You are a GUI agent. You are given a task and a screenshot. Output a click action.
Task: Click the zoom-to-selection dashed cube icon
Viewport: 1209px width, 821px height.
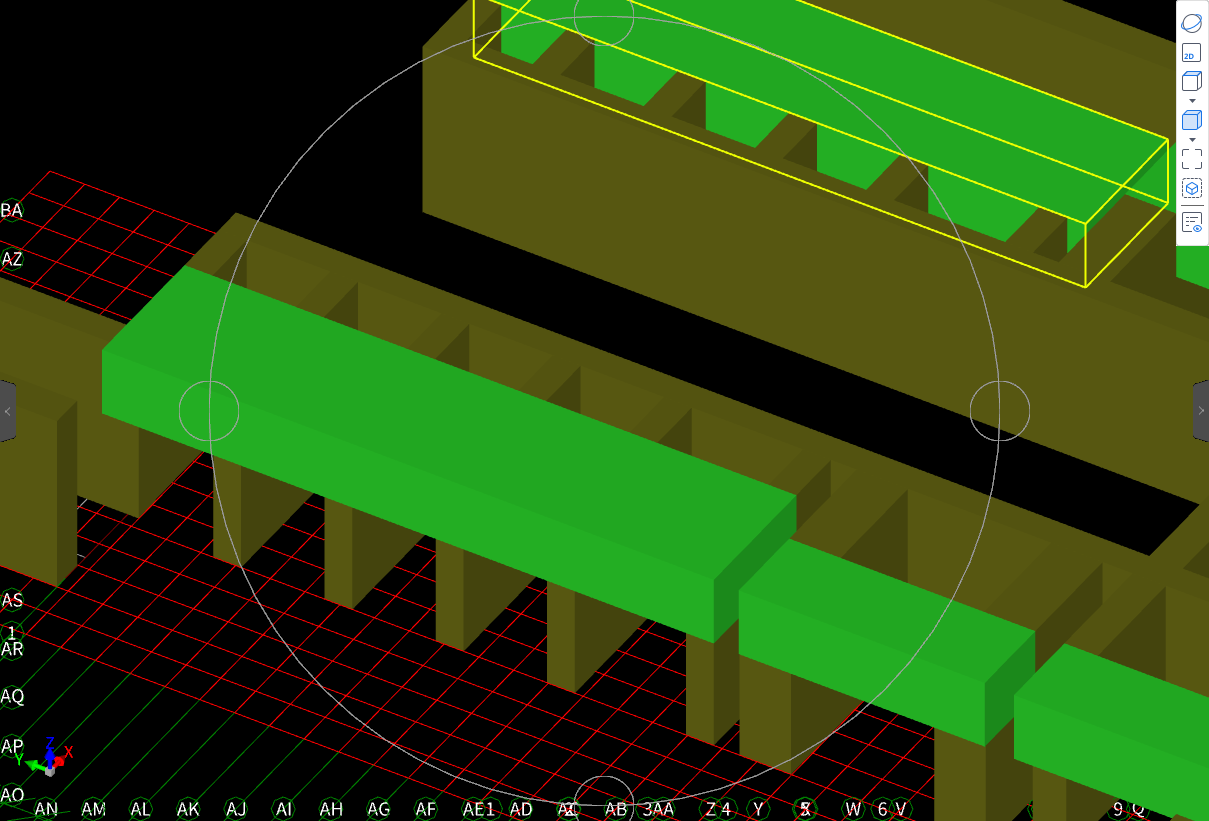point(1191,188)
